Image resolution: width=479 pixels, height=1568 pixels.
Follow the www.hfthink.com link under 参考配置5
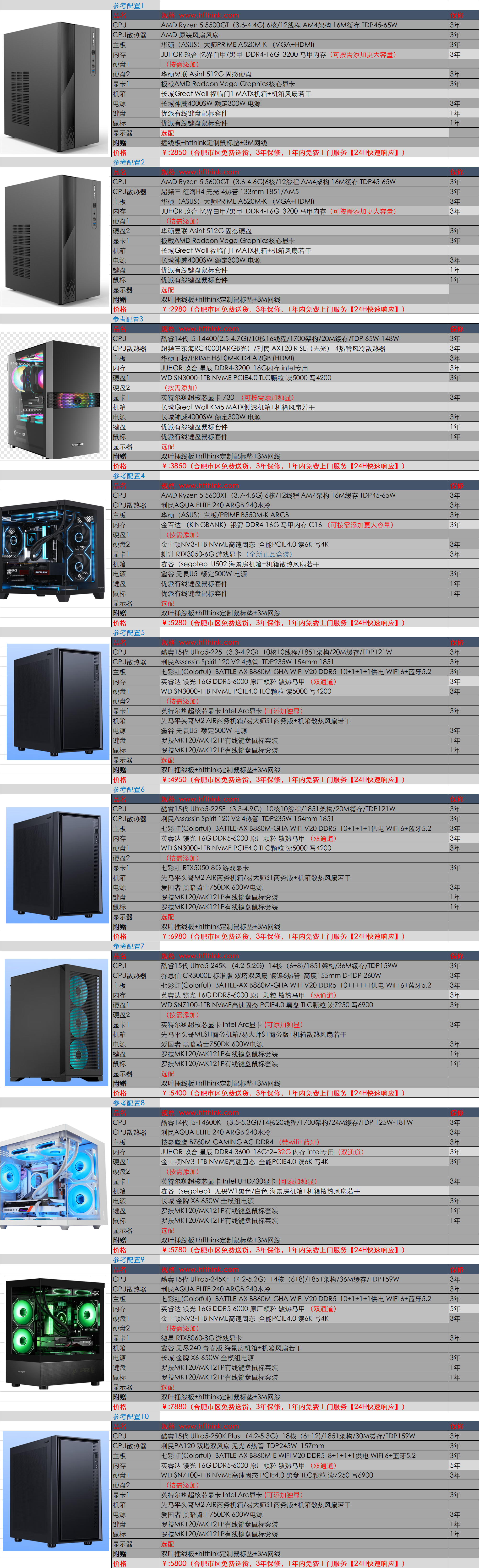click(209, 642)
